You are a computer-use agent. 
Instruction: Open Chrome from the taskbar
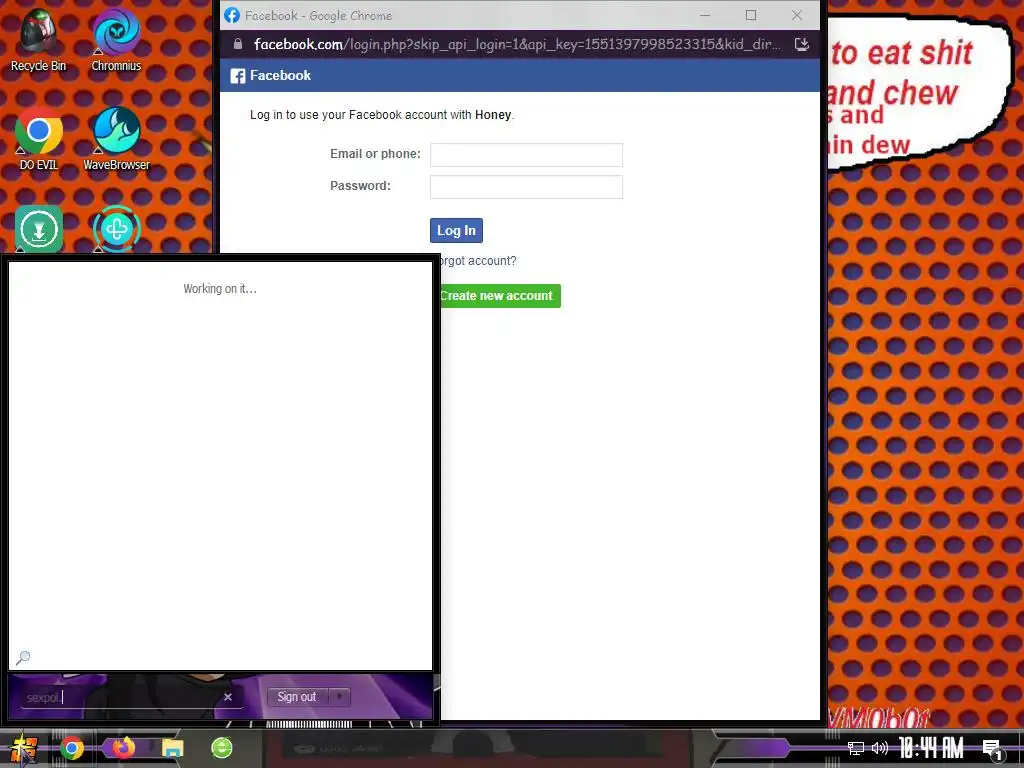pyautogui.click(x=72, y=748)
